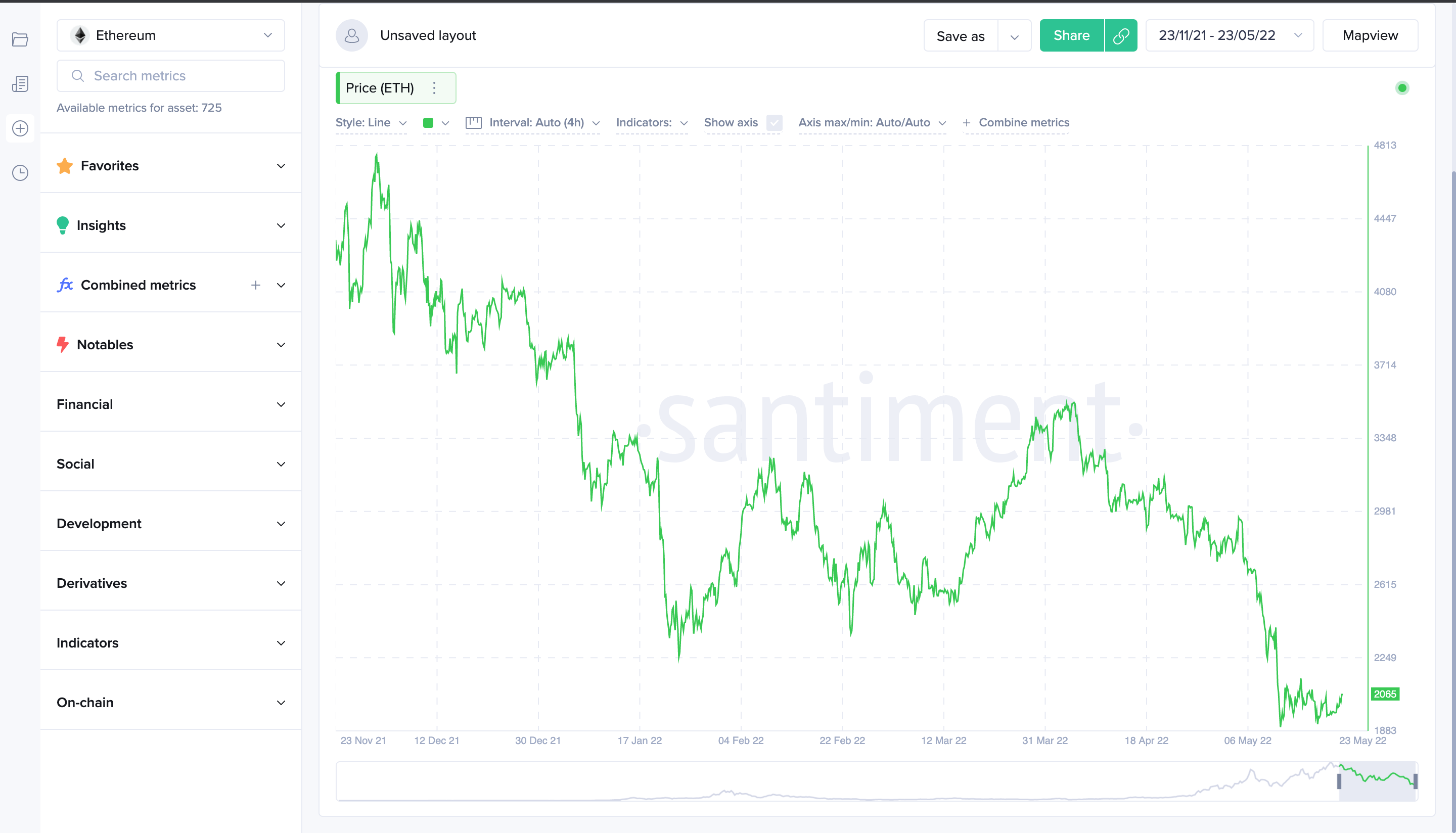This screenshot has width=1456, height=833.
Task: Click the interval ruler icon
Action: point(473,122)
